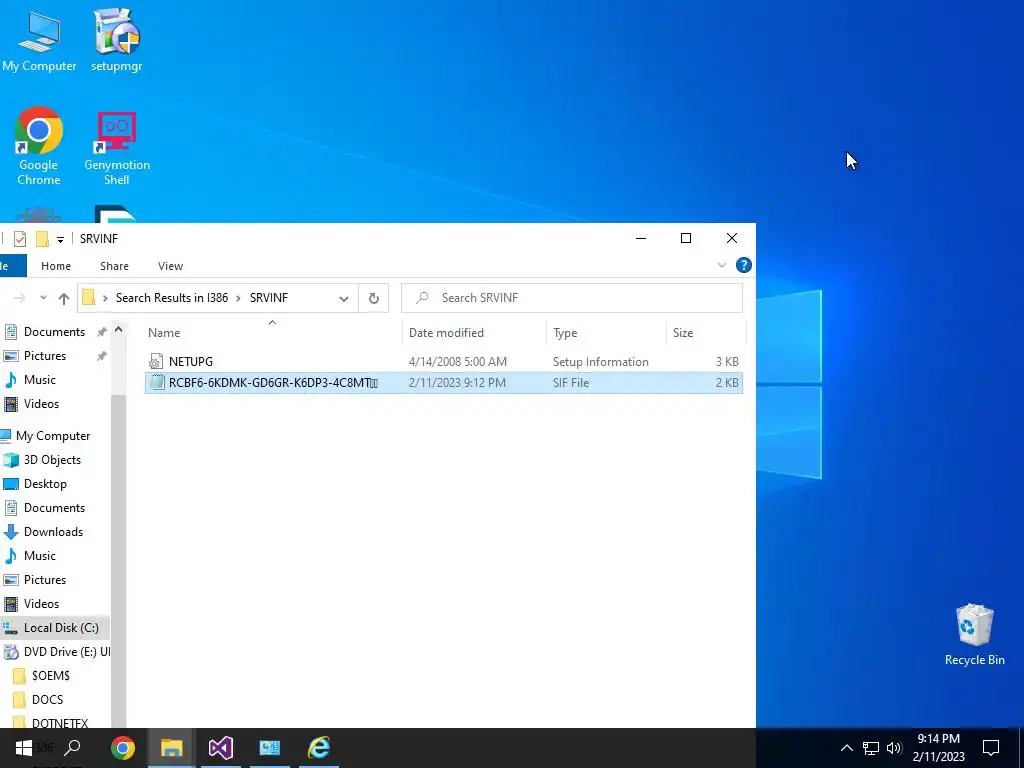Open network status tray icon

(x=871, y=748)
